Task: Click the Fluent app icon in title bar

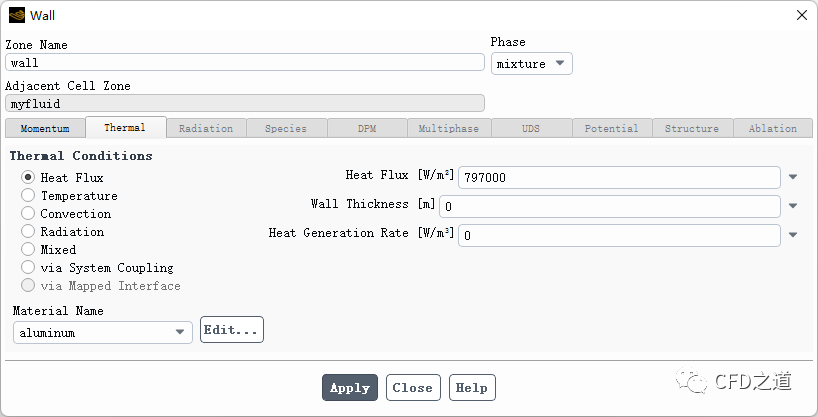Action: coord(17,16)
